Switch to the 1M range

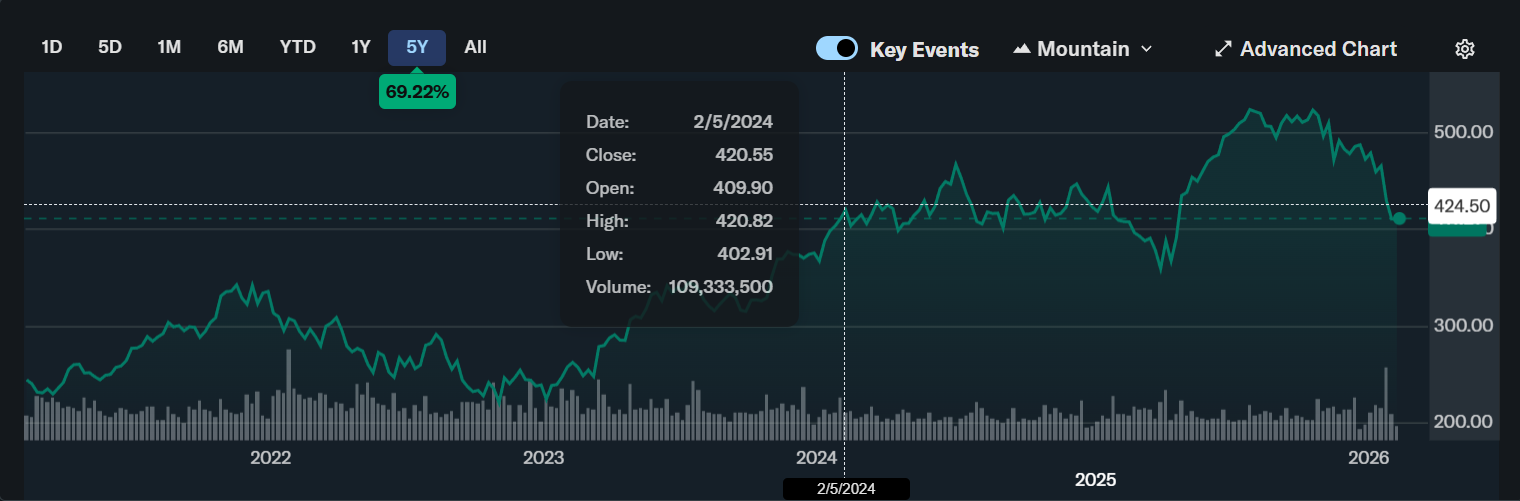pyautogui.click(x=169, y=47)
